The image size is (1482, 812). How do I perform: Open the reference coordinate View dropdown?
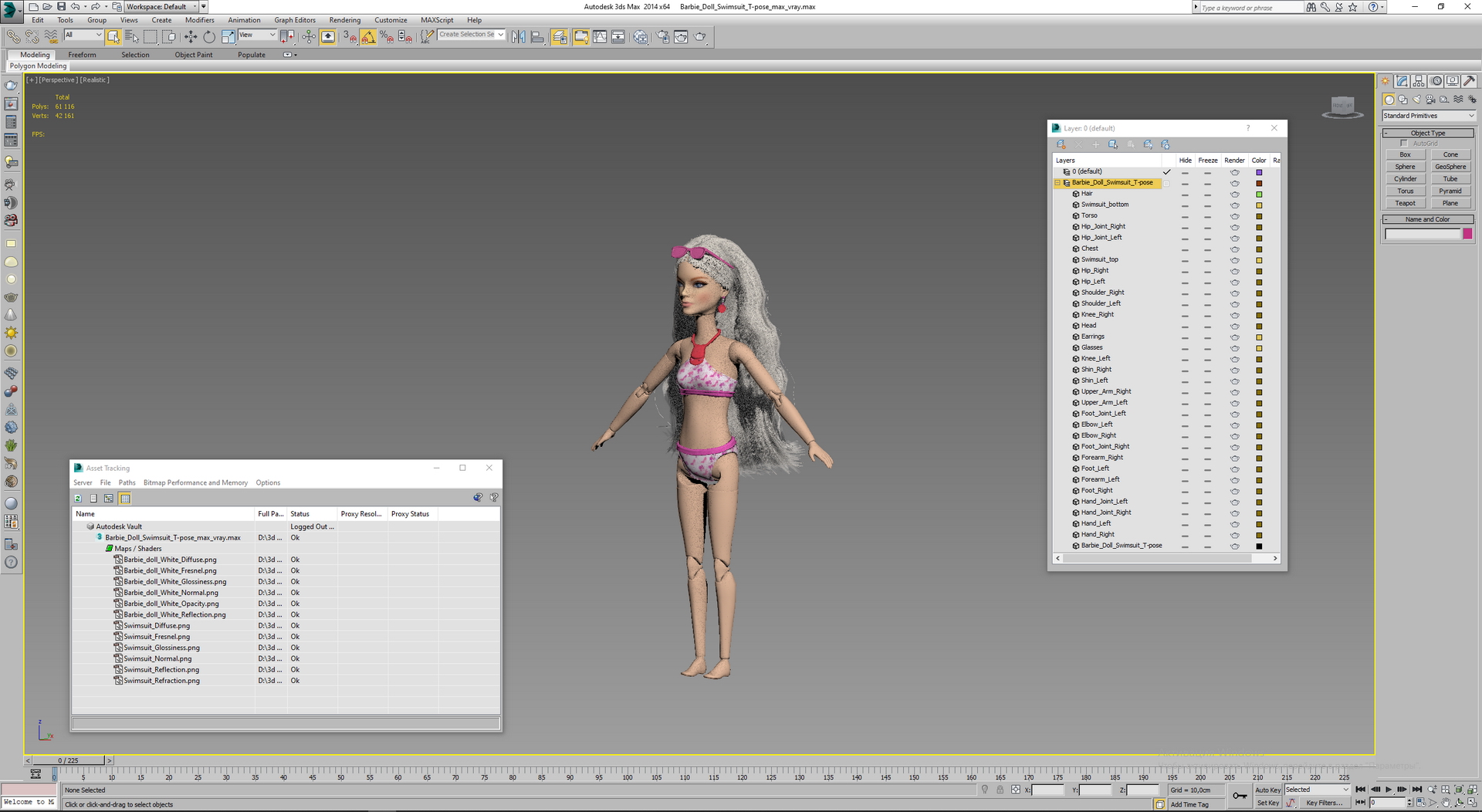coord(257,35)
